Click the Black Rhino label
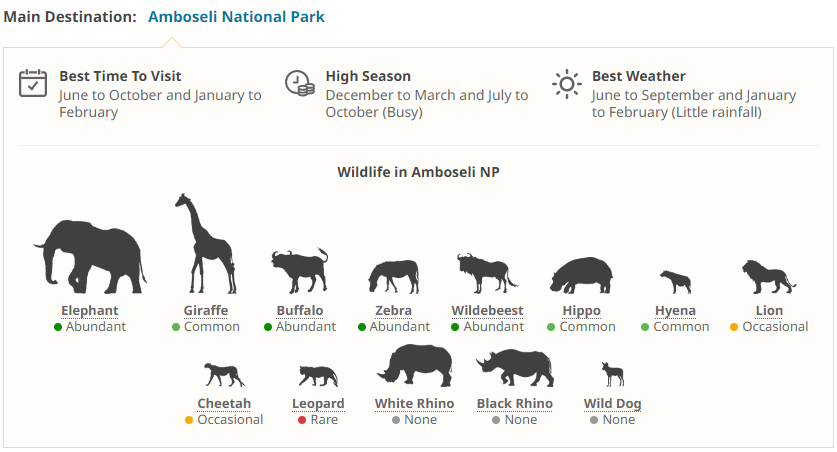This screenshot has width=837, height=452. (x=514, y=404)
